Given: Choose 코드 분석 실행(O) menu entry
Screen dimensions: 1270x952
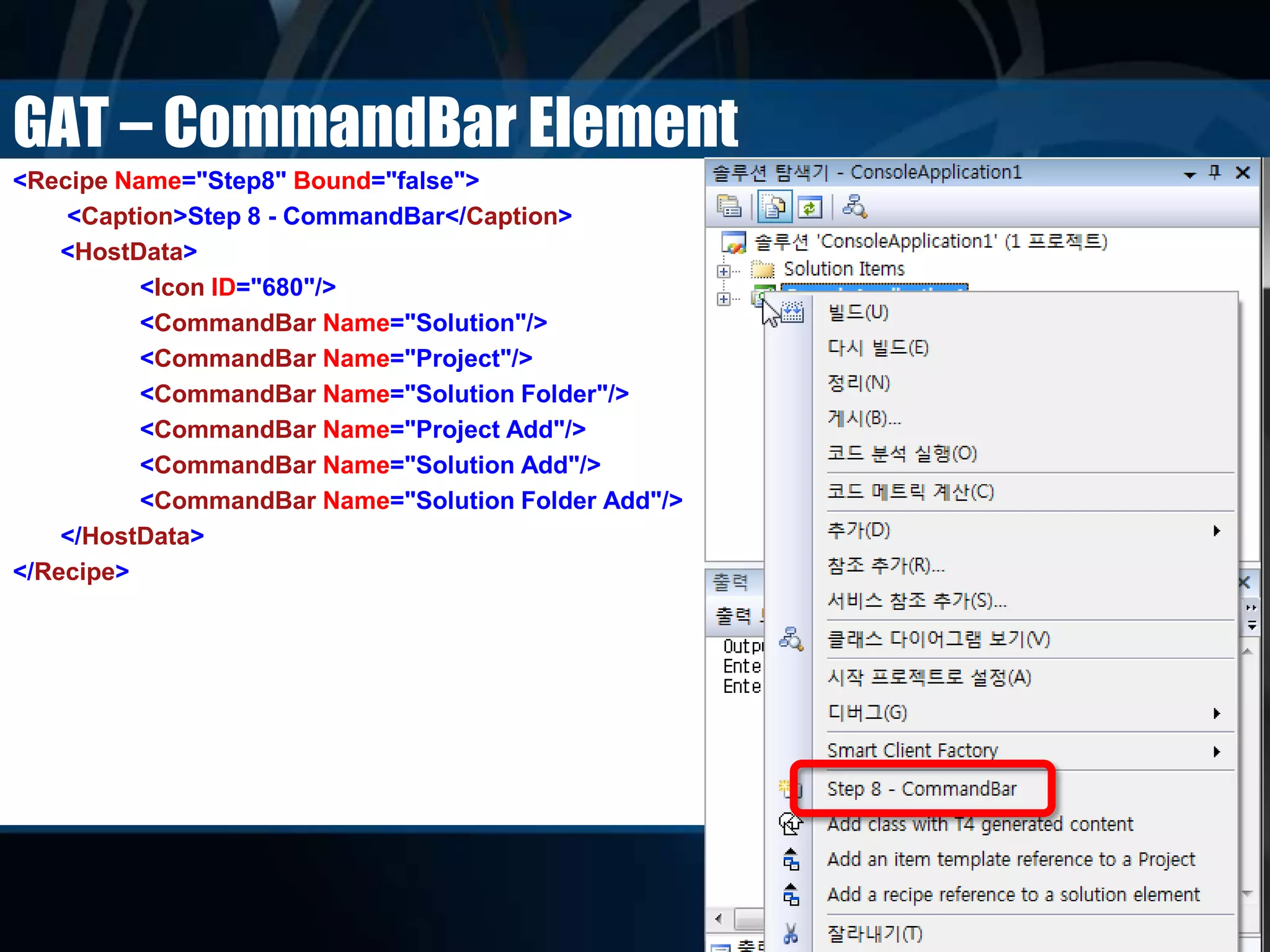Looking at the screenshot, I should click(902, 454).
